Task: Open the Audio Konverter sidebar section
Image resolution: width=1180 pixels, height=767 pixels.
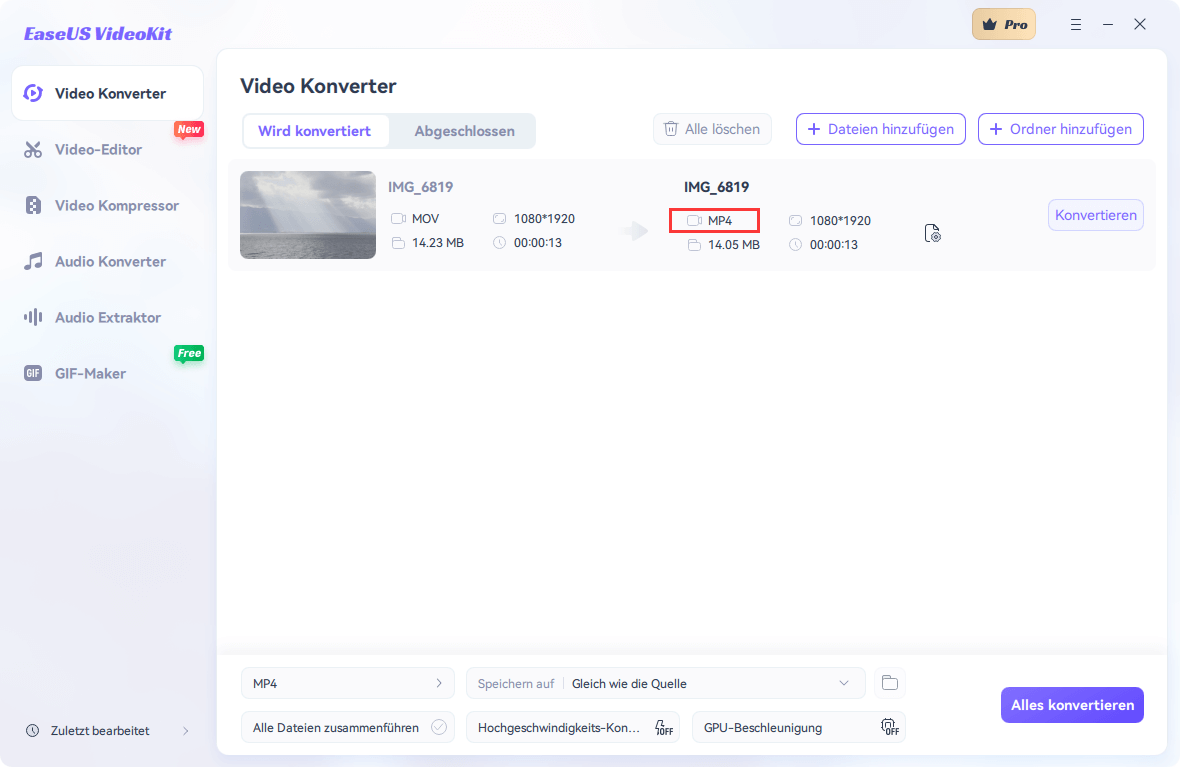Action: point(108,262)
